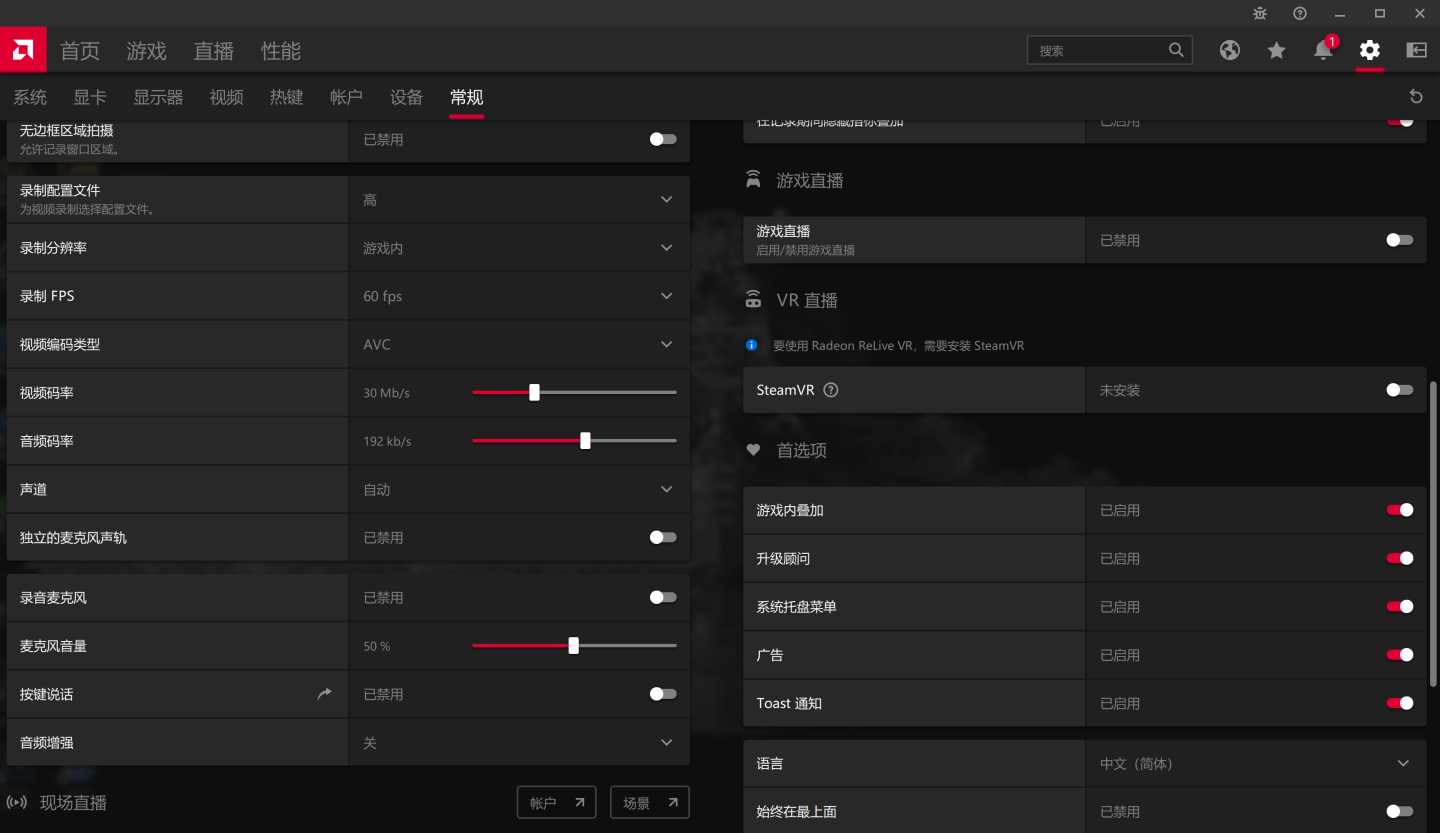
Task: Open 语言 dropdown
Action: tap(1256, 763)
